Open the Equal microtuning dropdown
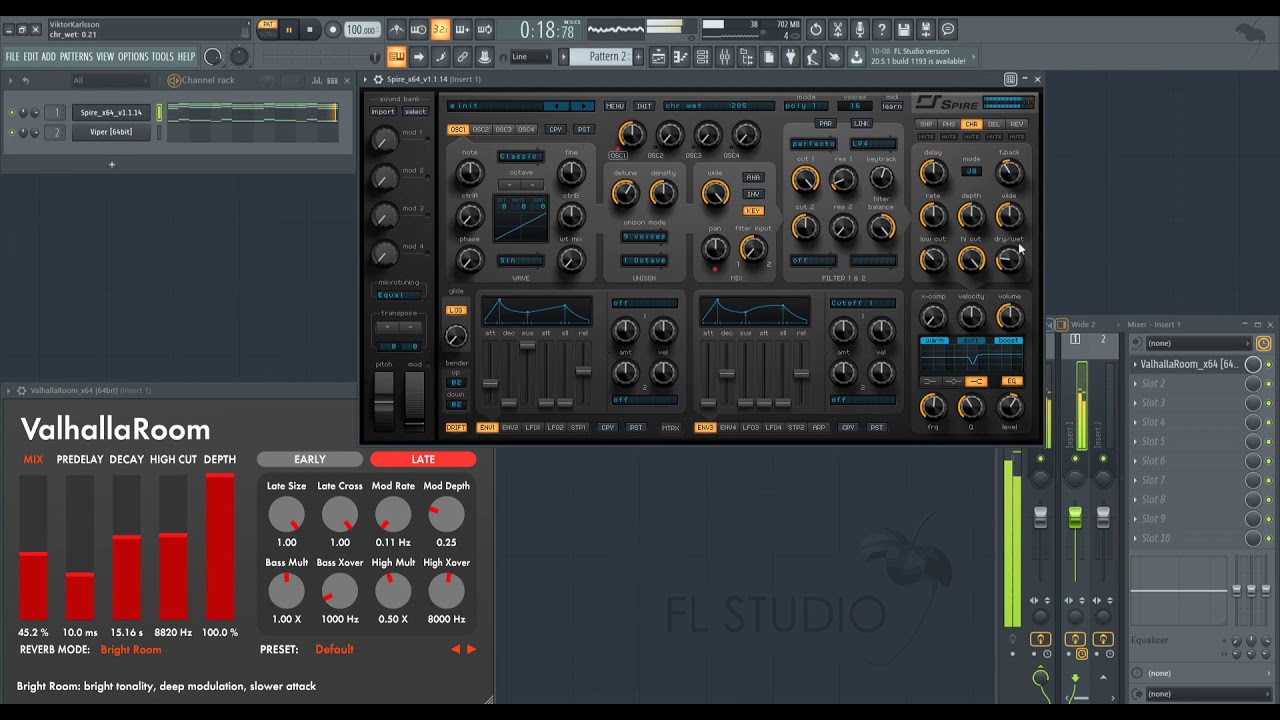 [398, 295]
